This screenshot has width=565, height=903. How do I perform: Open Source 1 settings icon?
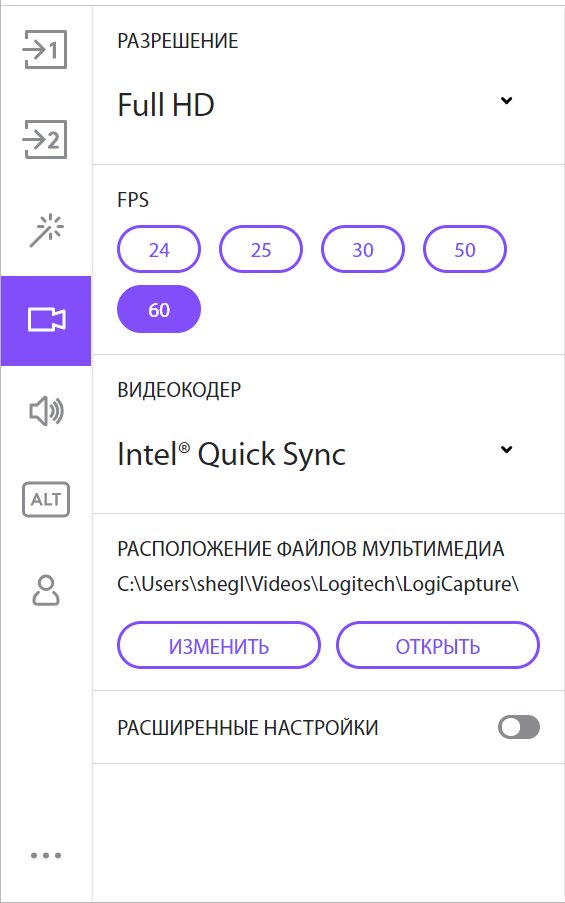tap(45, 50)
